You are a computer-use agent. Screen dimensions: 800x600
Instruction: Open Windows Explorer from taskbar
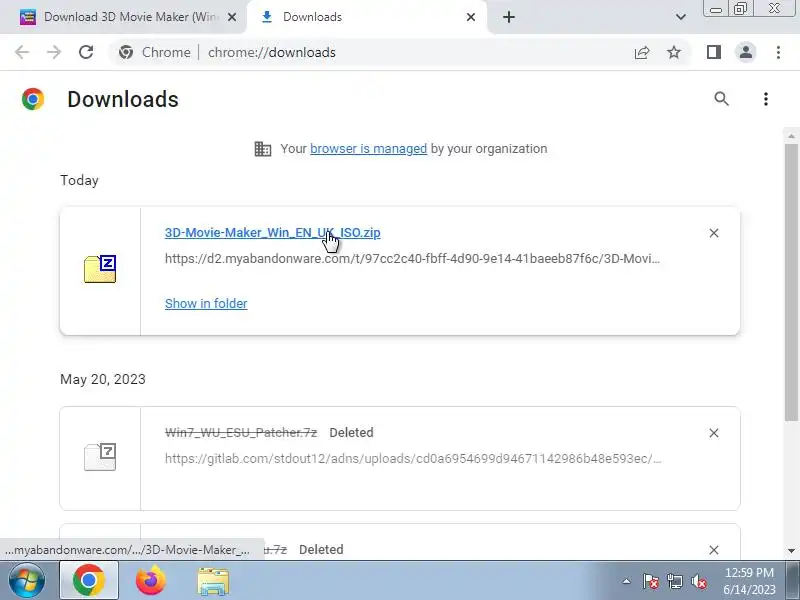(x=213, y=581)
